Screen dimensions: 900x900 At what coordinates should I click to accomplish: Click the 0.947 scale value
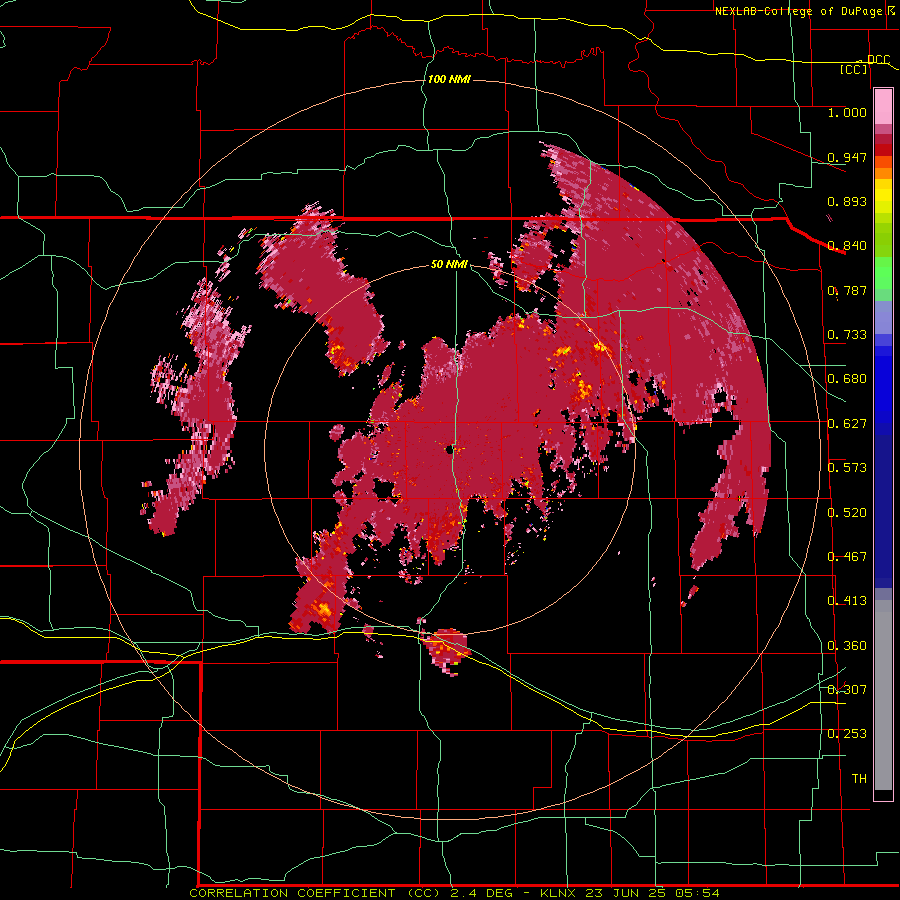[x=847, y=157]
